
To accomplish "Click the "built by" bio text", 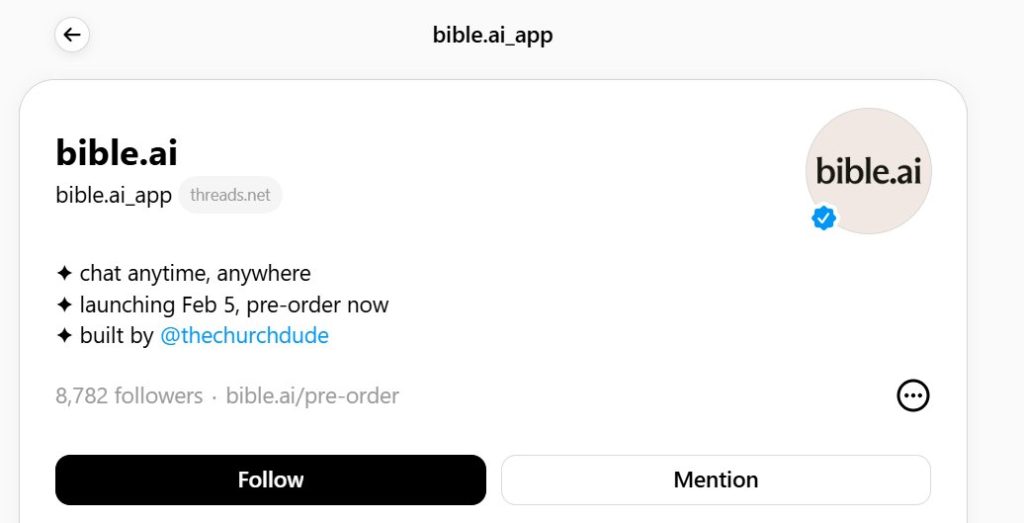I will pos(116,336).
